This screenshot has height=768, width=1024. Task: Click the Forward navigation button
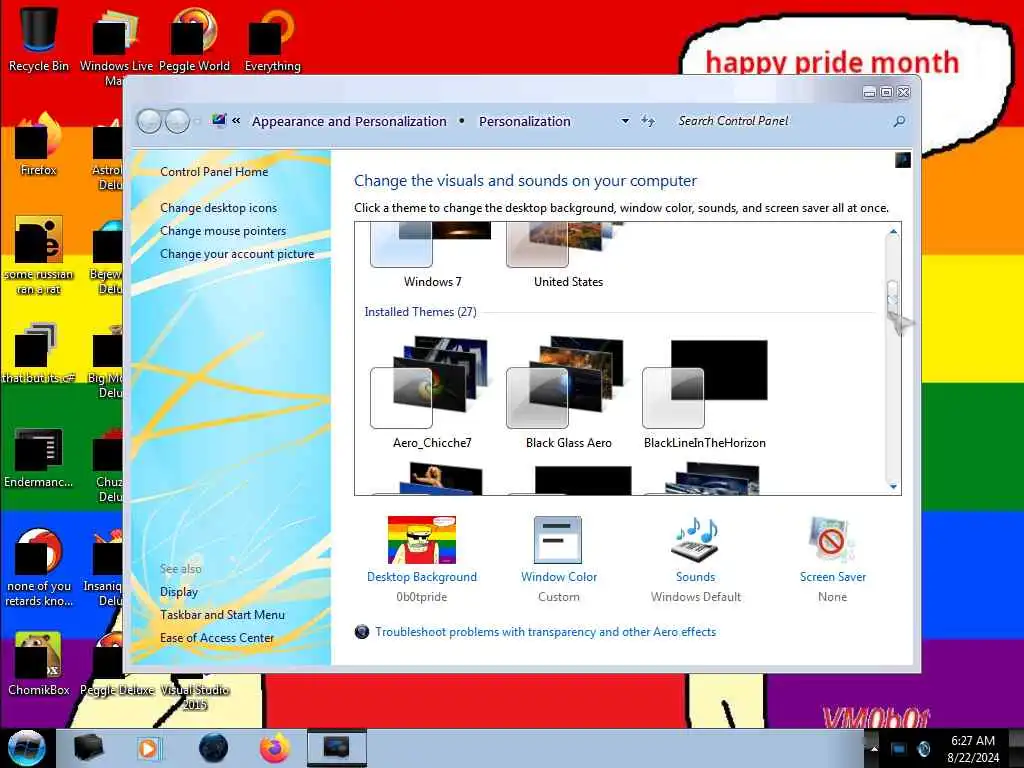pyautogui.click(x=177, y=121)
